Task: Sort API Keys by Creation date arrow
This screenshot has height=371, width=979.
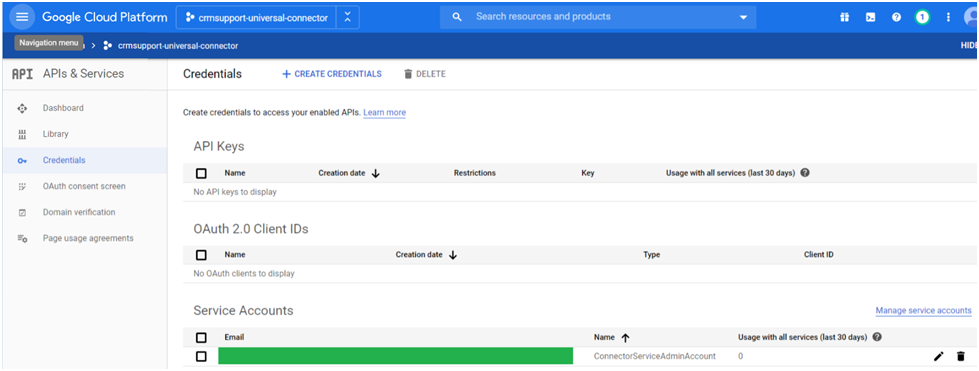Action: click(x=375, y=174)
